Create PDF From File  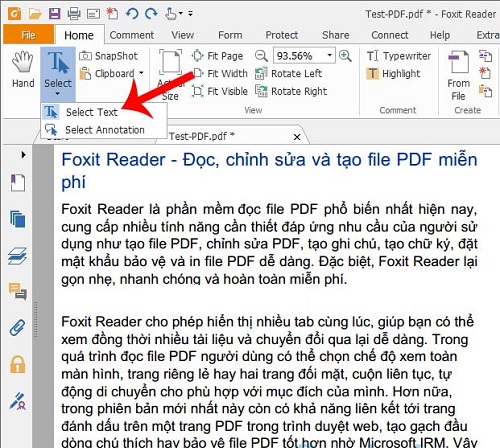pos(459,75)
